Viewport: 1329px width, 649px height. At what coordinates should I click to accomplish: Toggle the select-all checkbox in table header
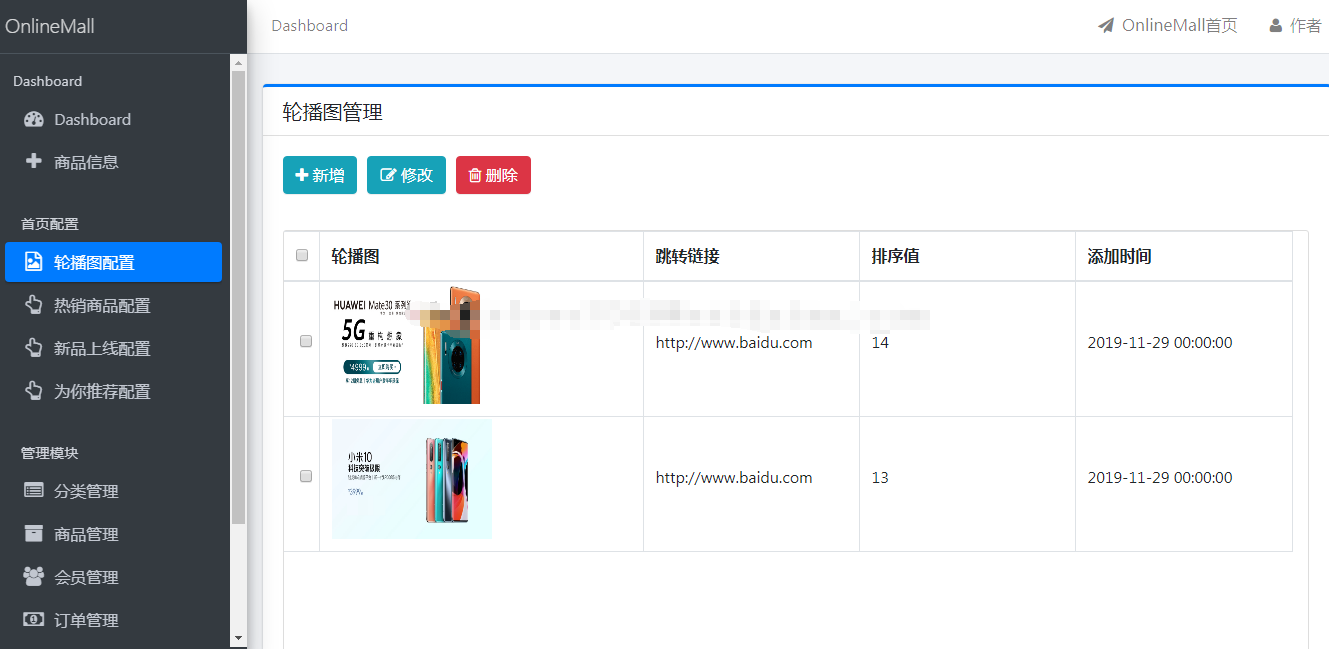tap(302, 256)
